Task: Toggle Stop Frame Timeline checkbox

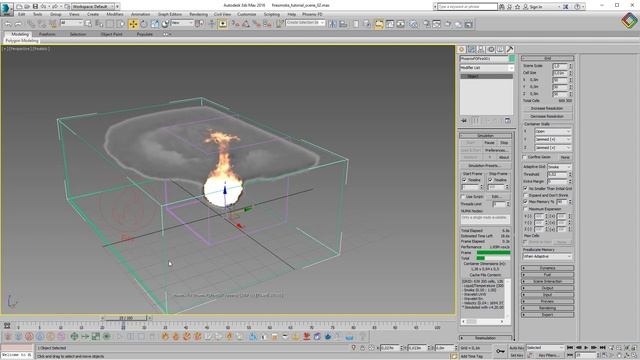Action: coord(491,180)
